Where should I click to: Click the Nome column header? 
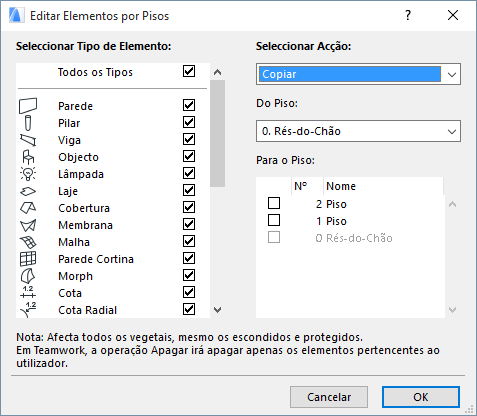[x=383, y=186]
